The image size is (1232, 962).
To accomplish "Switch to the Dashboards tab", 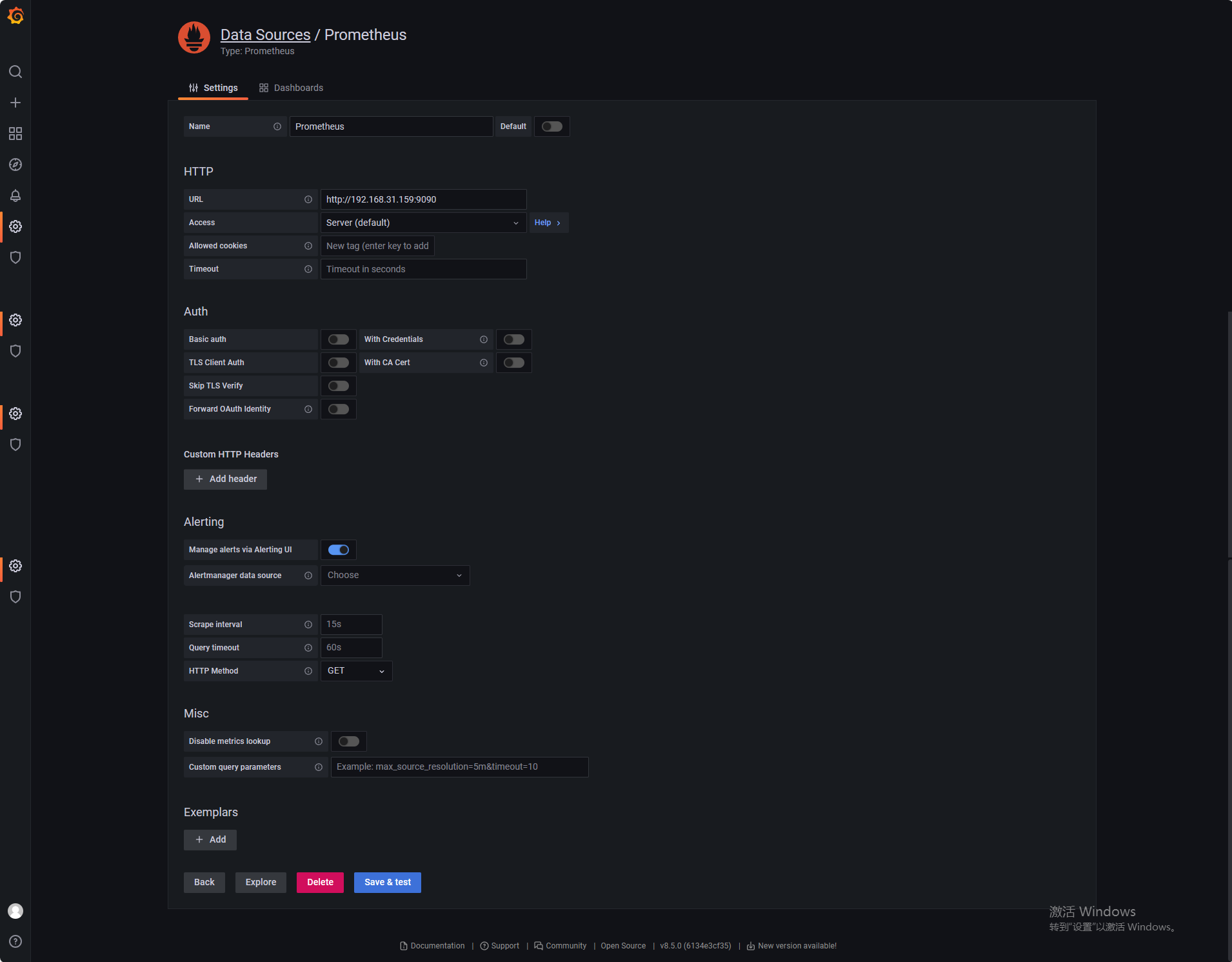I will [x=292, y=88].
